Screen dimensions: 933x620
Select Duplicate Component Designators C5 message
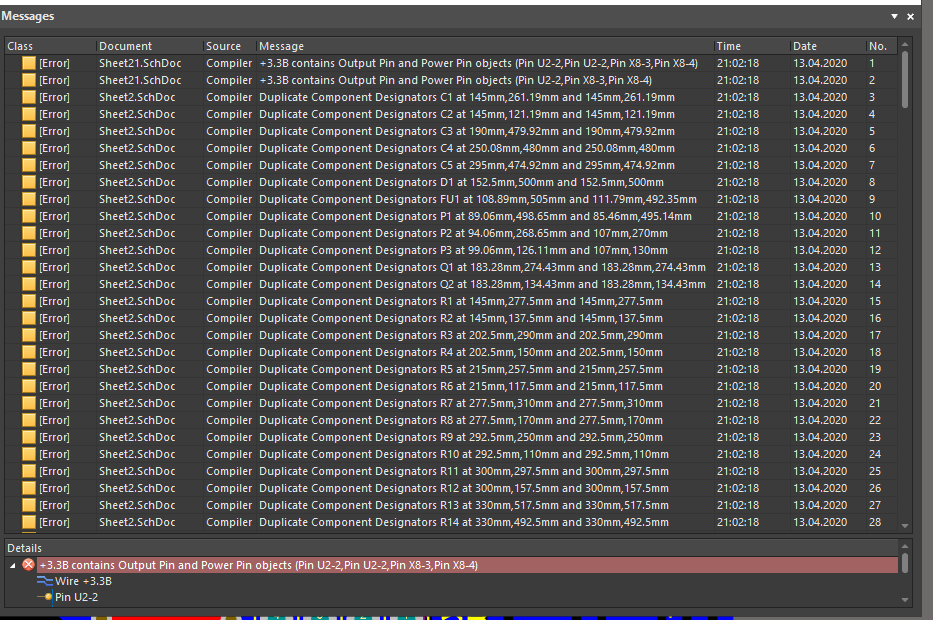[x=452, y=165]
